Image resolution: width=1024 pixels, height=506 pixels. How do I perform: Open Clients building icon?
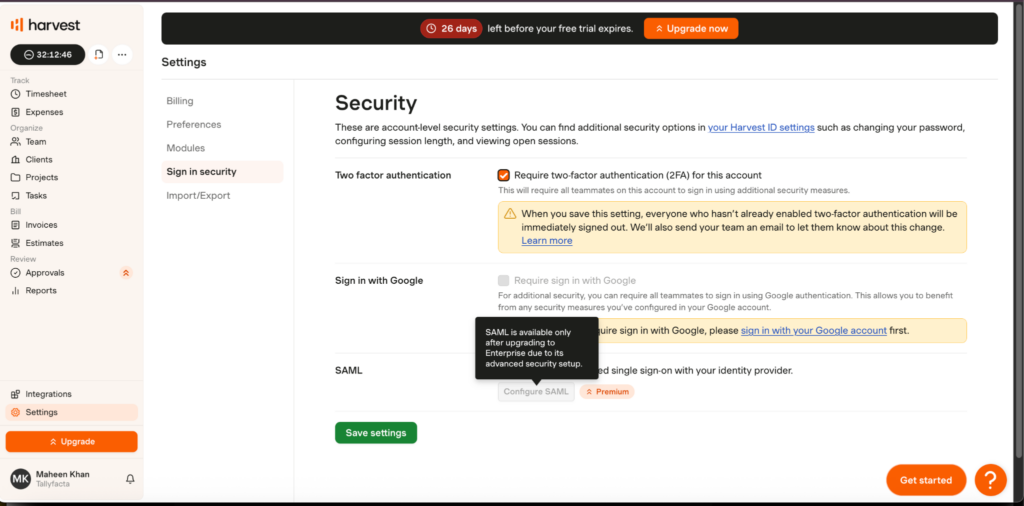pyautogui.click(x=16, y=159)
